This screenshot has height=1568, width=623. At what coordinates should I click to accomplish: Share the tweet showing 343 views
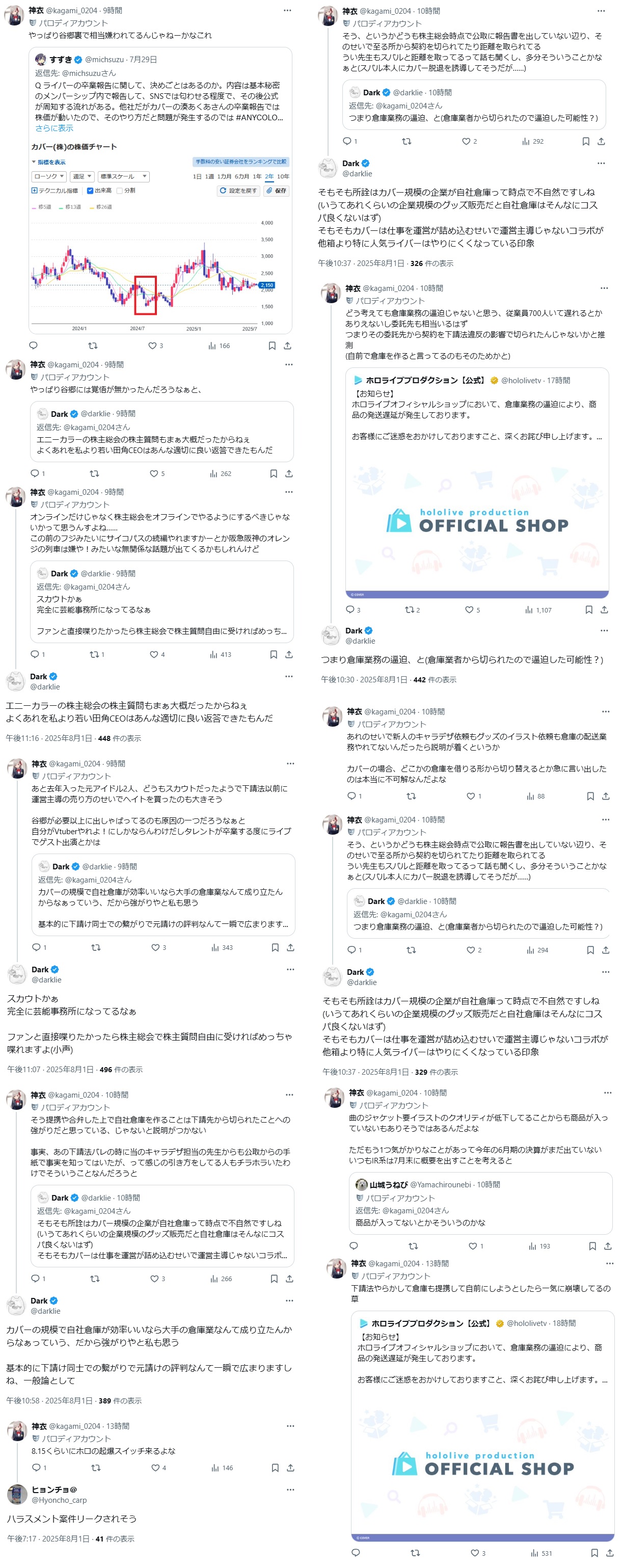(x=290, y=947)
